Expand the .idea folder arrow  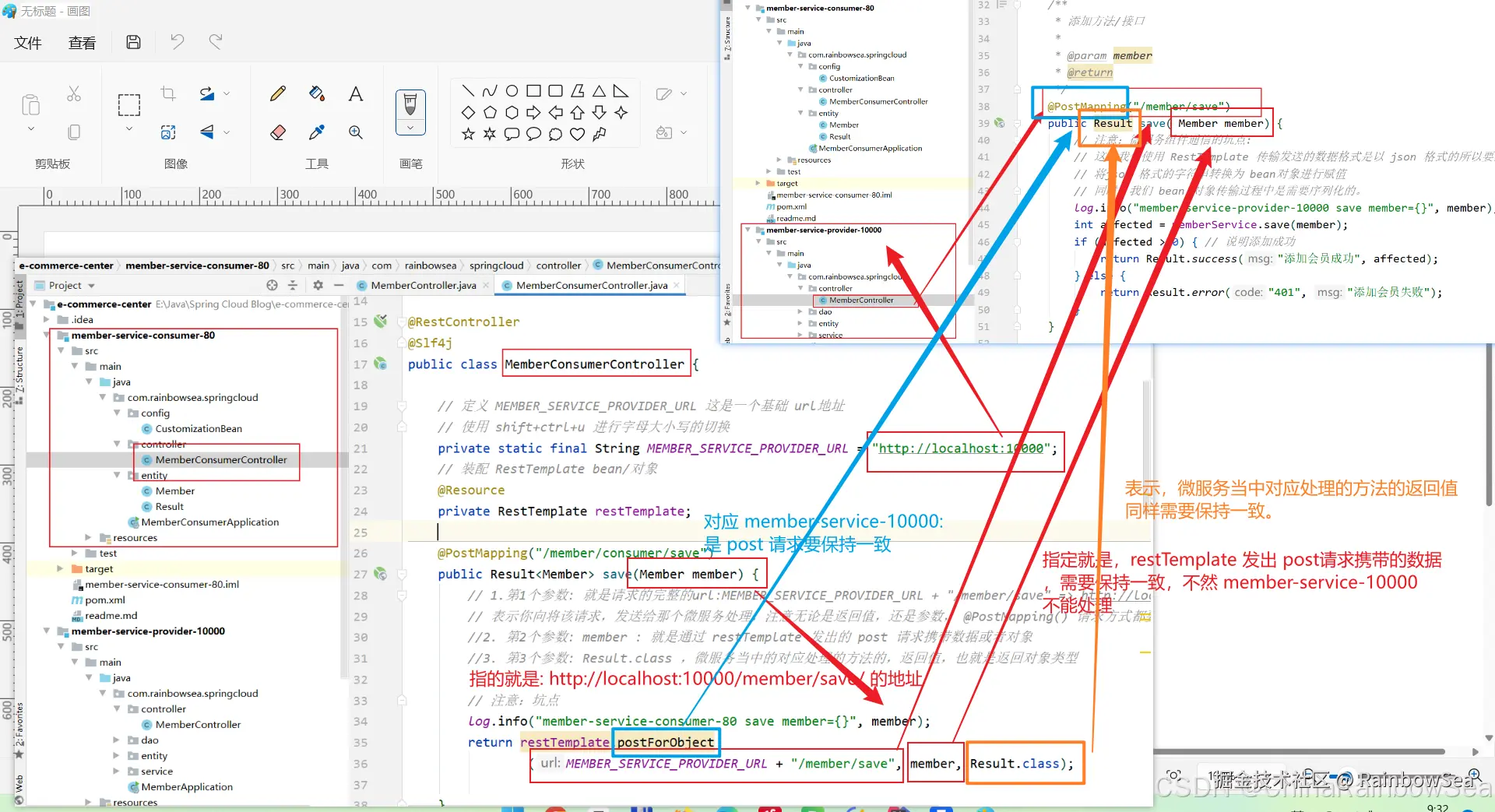click(47, 320)
